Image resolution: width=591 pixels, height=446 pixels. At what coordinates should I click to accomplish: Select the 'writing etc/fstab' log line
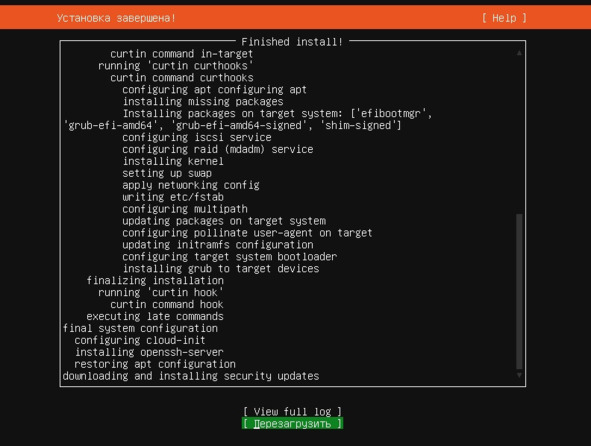[x=173, y=197]
